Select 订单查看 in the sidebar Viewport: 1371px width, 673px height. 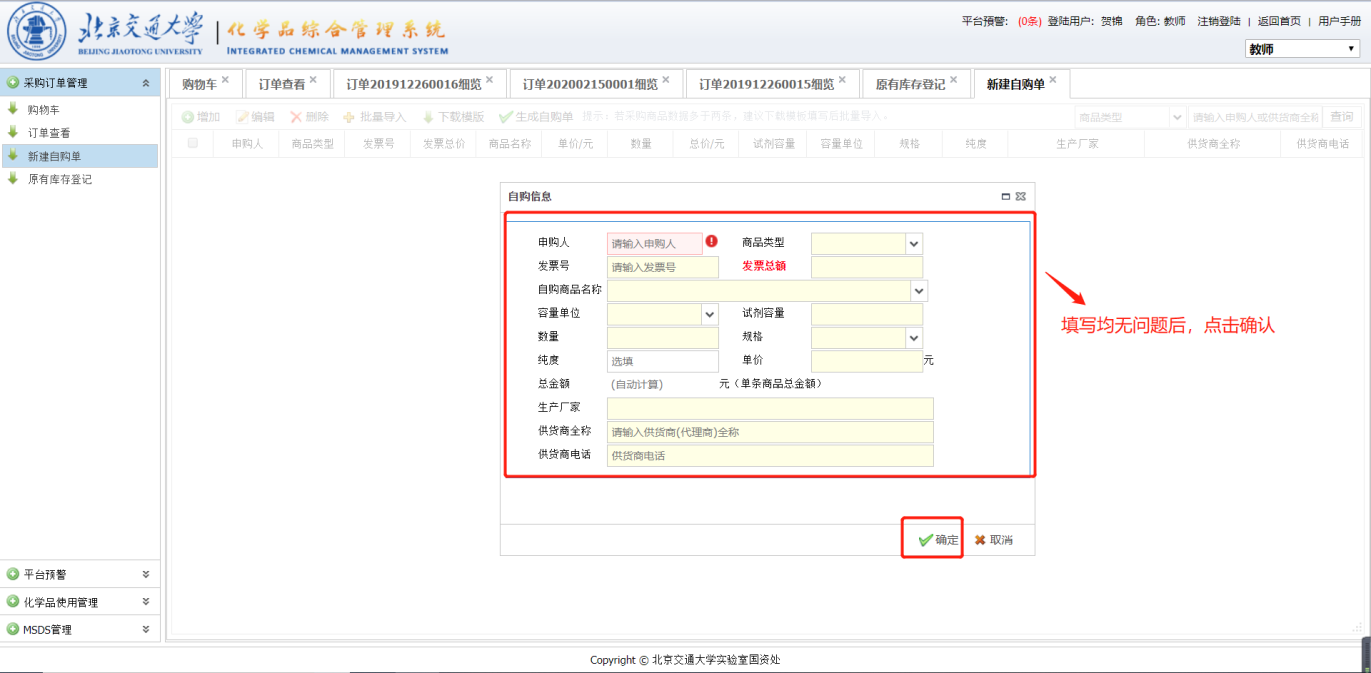pos(49,133)
